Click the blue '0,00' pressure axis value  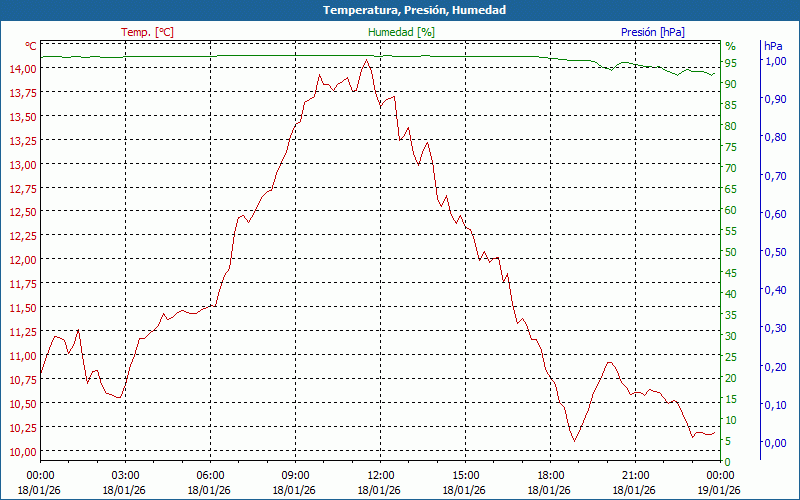pyautogui.click(x=776, y=443)
